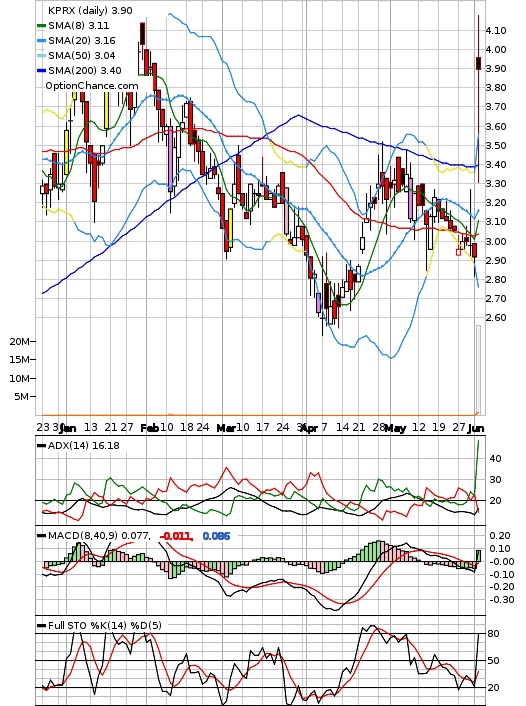The width and height of the screenshot is (526, 706).
Task: Click the ADX(14) 16.18 indicator label
Action: tap(84, 446)
